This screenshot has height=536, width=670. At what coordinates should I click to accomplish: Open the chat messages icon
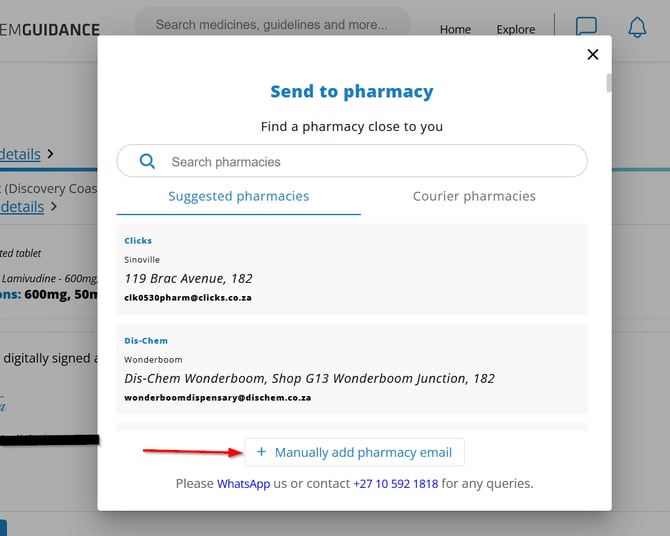pyautogui.click(x=587, y=28)
